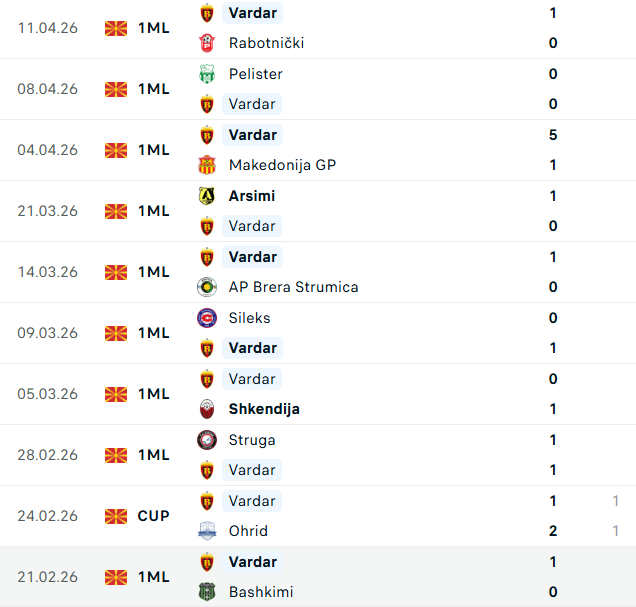Click the flag icon for 24.02.26 cup match

116,516
